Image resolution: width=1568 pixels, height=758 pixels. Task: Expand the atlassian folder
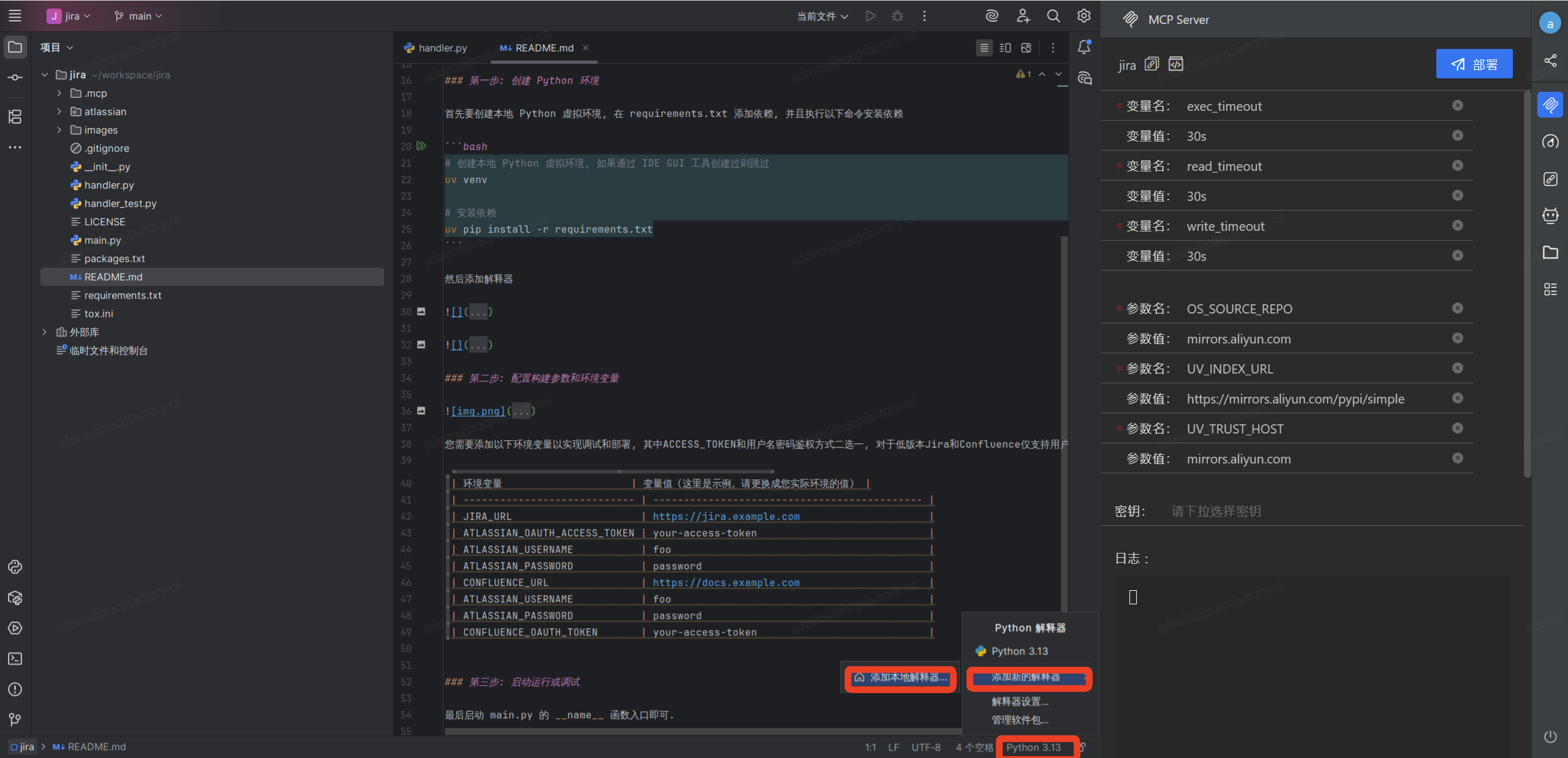click(x=59, y=111)
